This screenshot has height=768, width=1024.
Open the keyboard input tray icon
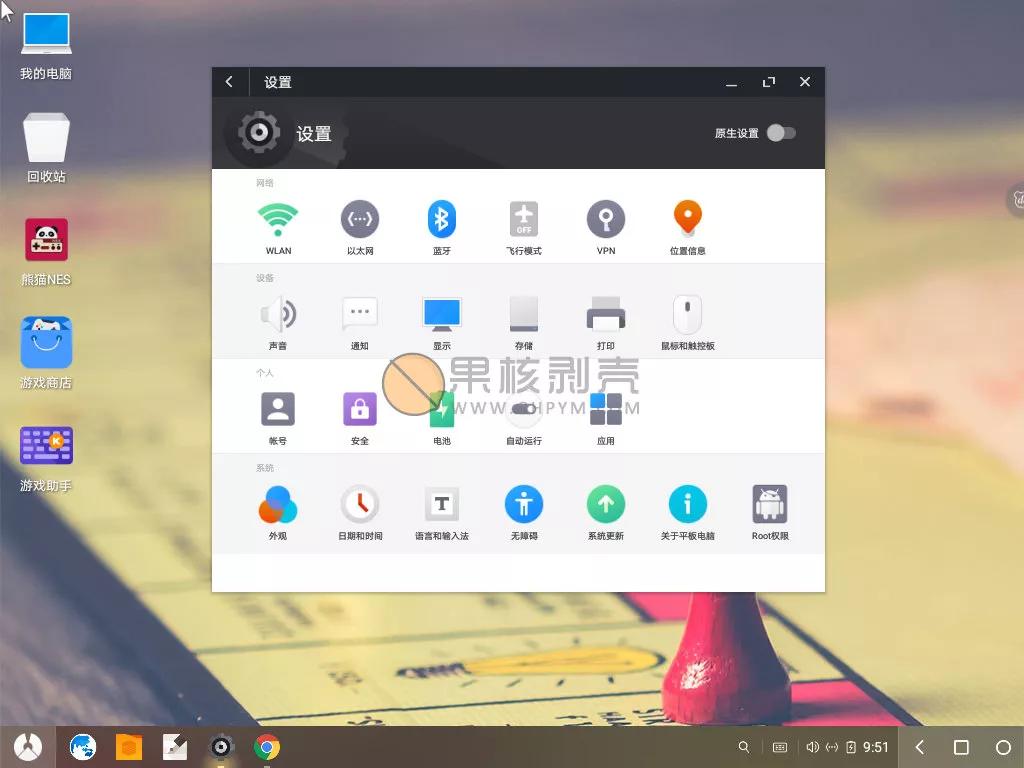click(x=780, y=747)
